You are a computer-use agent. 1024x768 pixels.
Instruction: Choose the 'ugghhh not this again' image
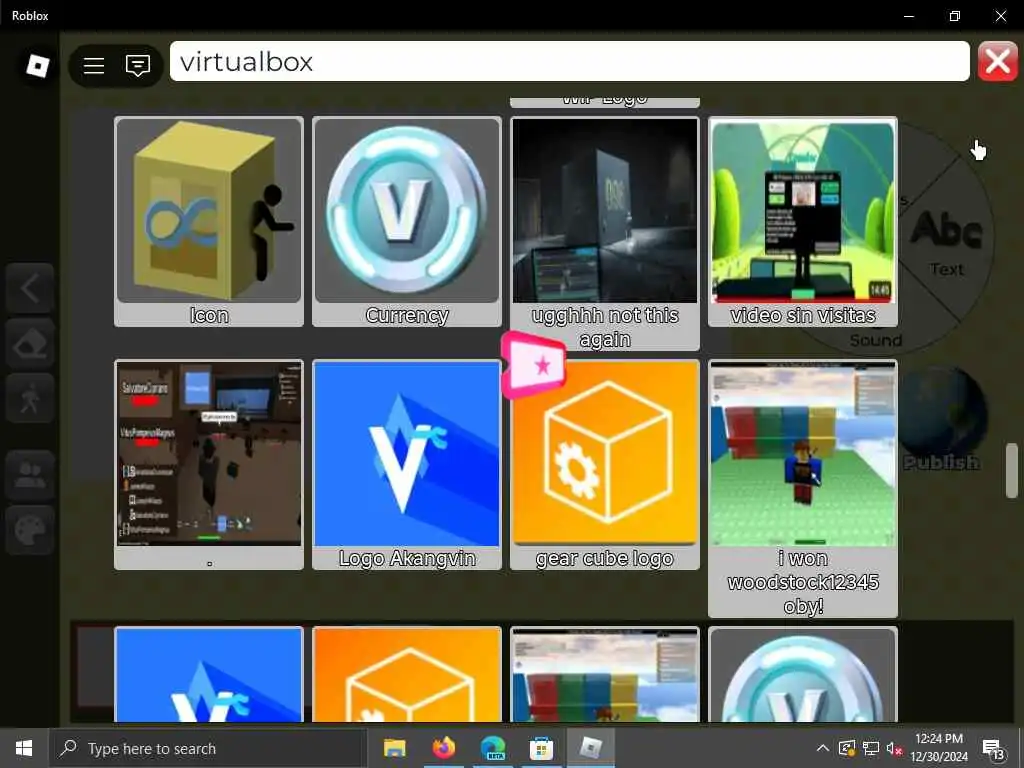[605, 210]
